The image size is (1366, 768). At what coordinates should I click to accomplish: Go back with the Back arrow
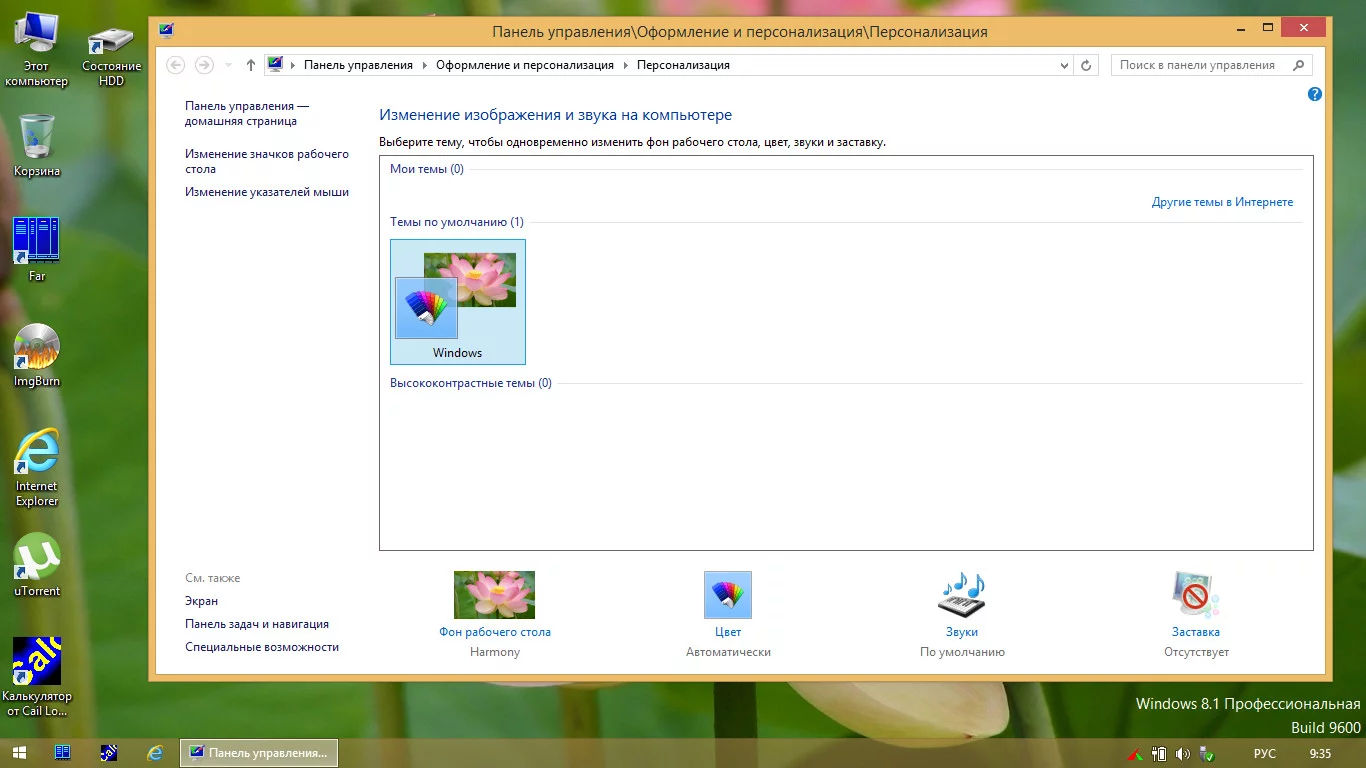[176, 65]
